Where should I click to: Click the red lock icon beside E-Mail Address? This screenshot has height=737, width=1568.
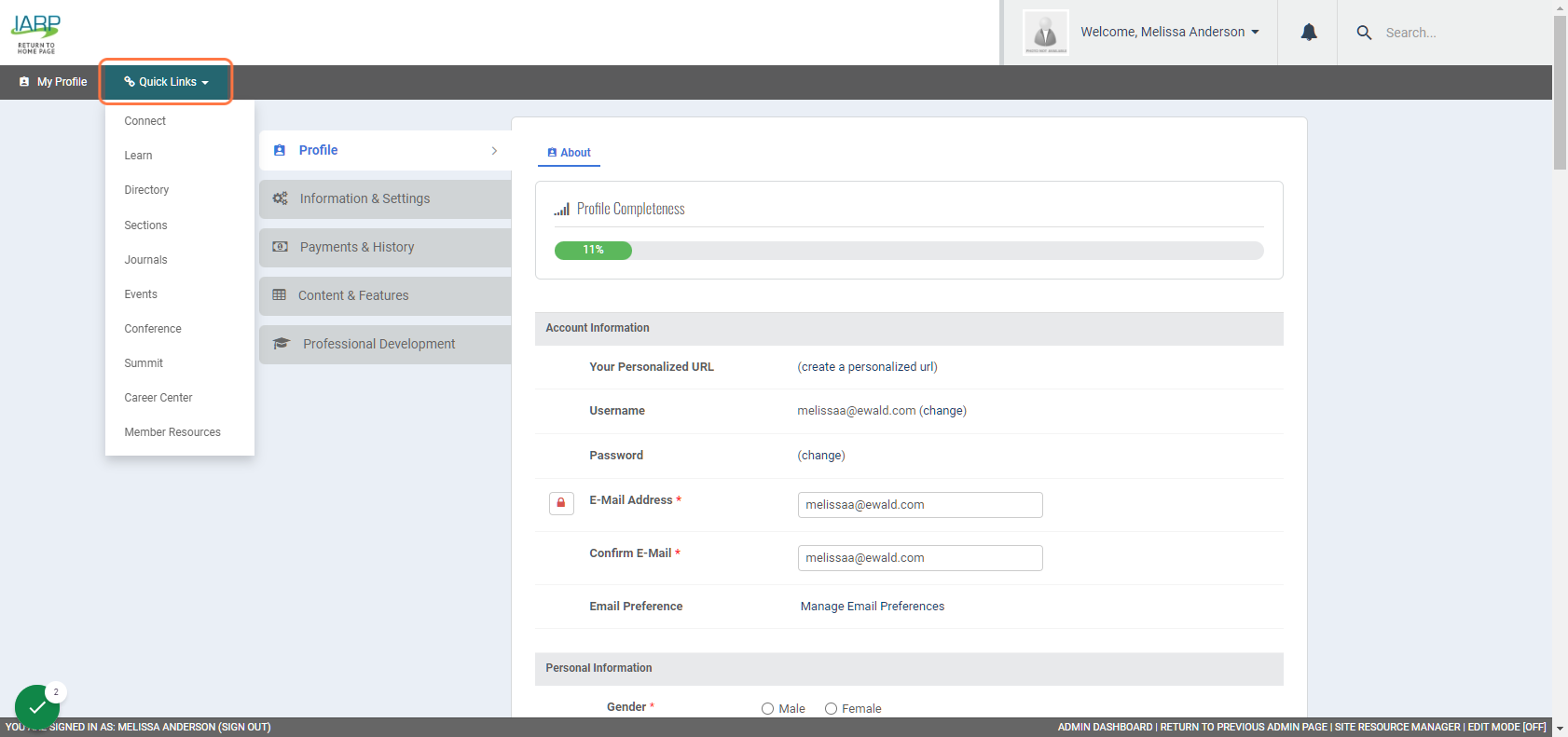[x=561, y=503]
